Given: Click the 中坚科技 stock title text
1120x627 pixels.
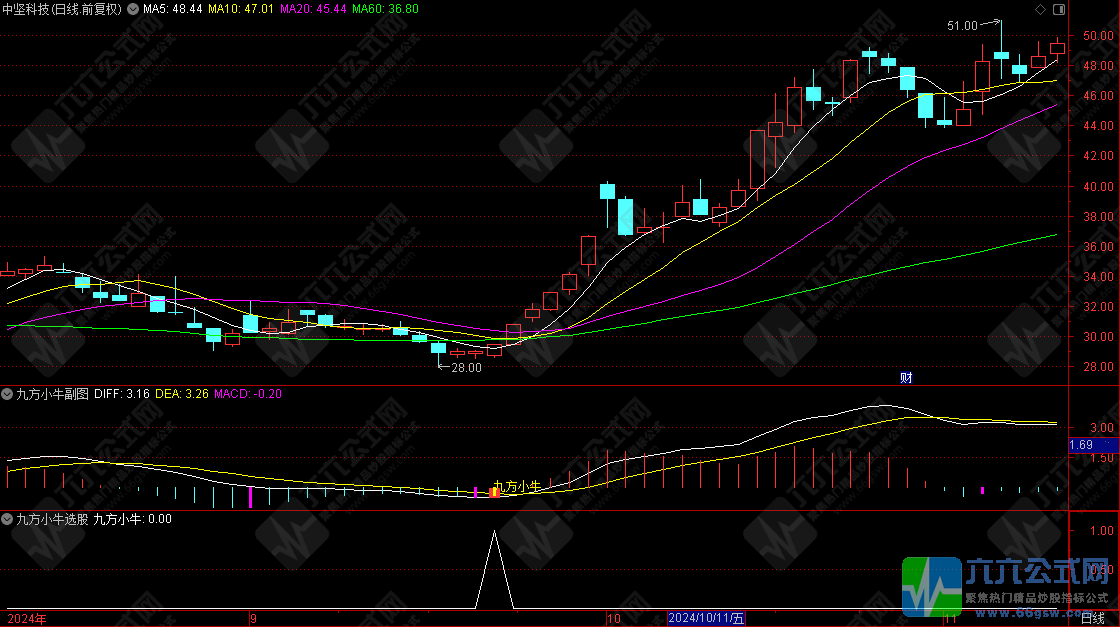Looking at the screenshot, I should (x=30, y=9).
